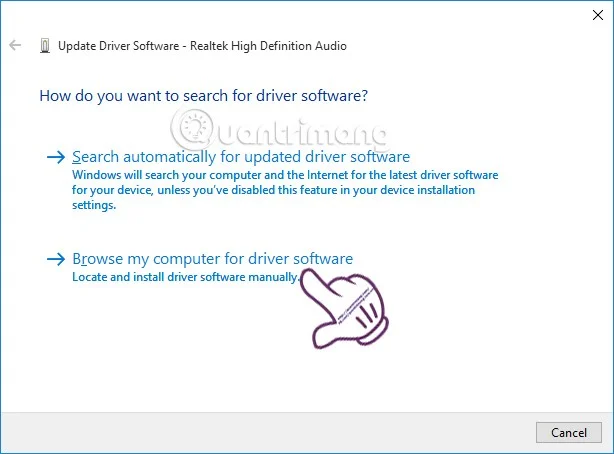Click the arrow icon beside Search automatically
The height and width of the screenshot is (454, 614).
pos(56,158)
